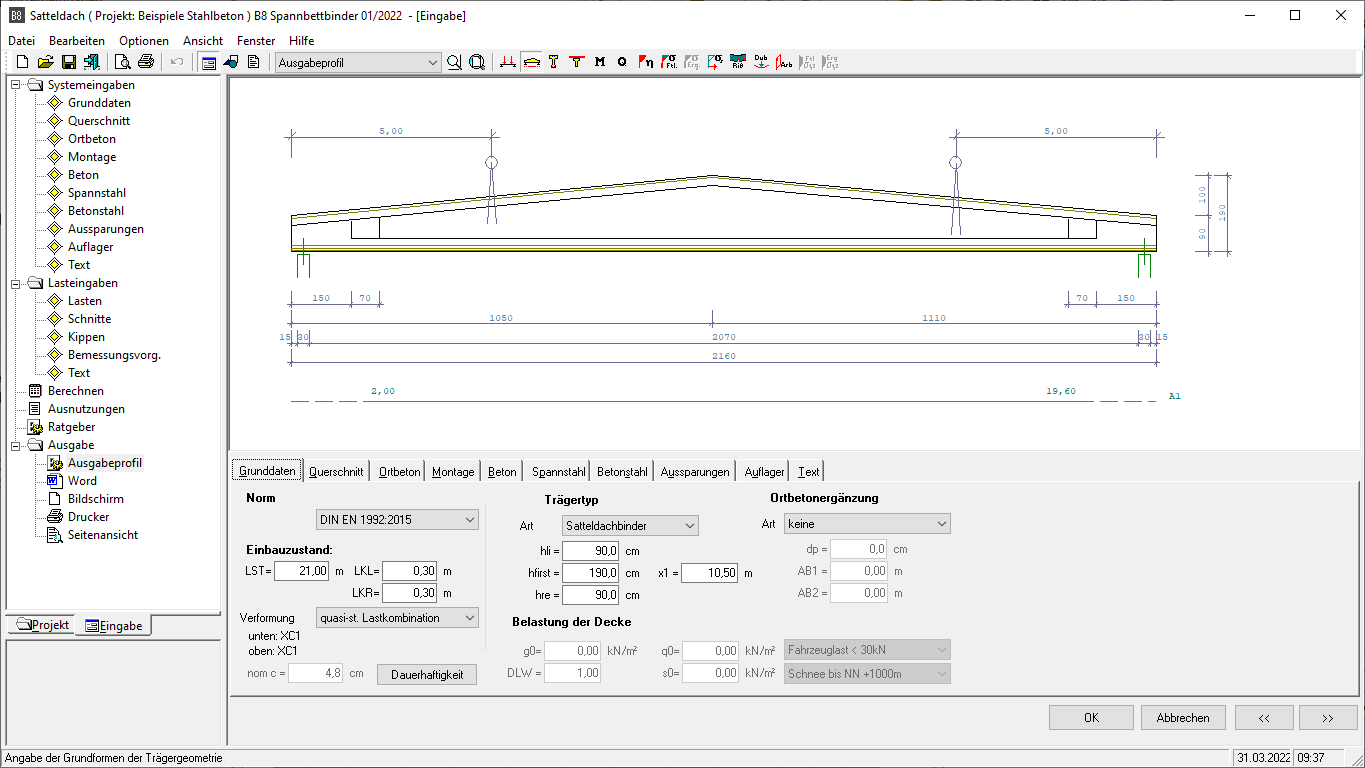Click the red support system view icon
Viewport: 1365px width, 768px height.
[508, 62]
